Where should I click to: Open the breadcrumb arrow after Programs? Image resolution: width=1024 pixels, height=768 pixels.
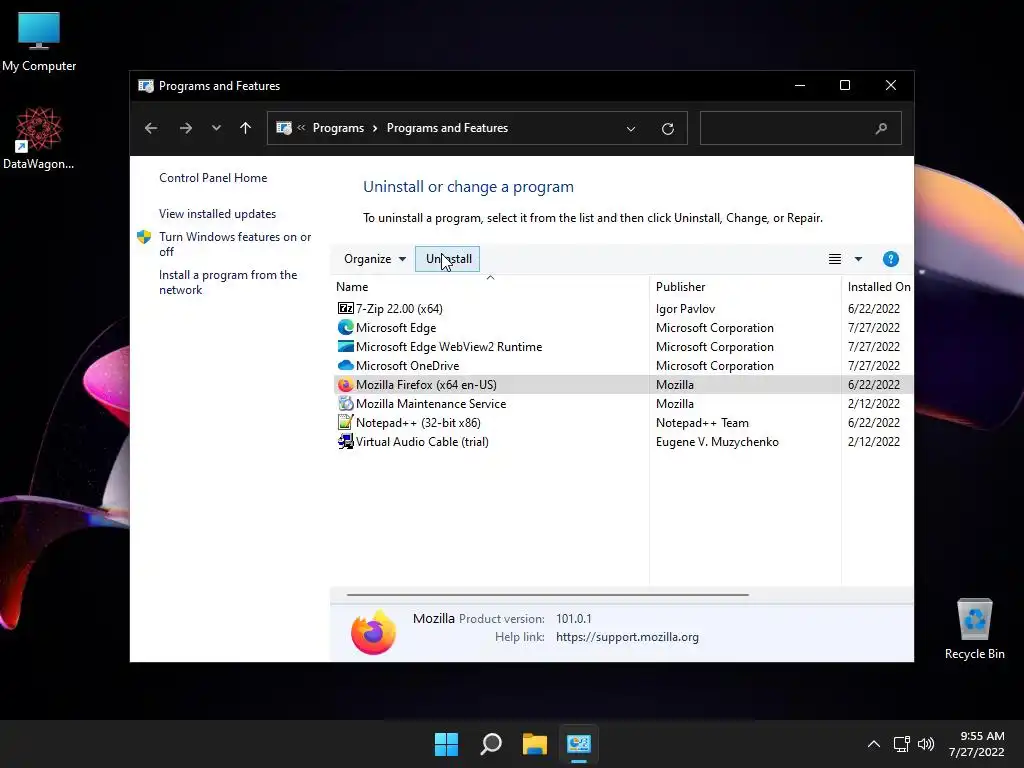[x=375, y=128]
